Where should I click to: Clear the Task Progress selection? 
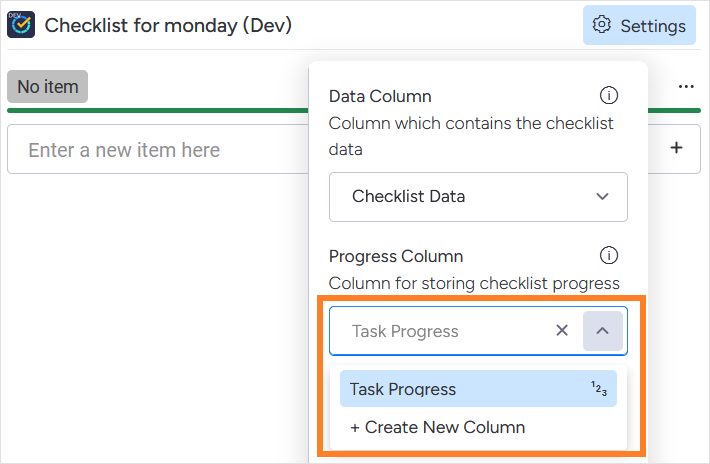coord(562,331)
